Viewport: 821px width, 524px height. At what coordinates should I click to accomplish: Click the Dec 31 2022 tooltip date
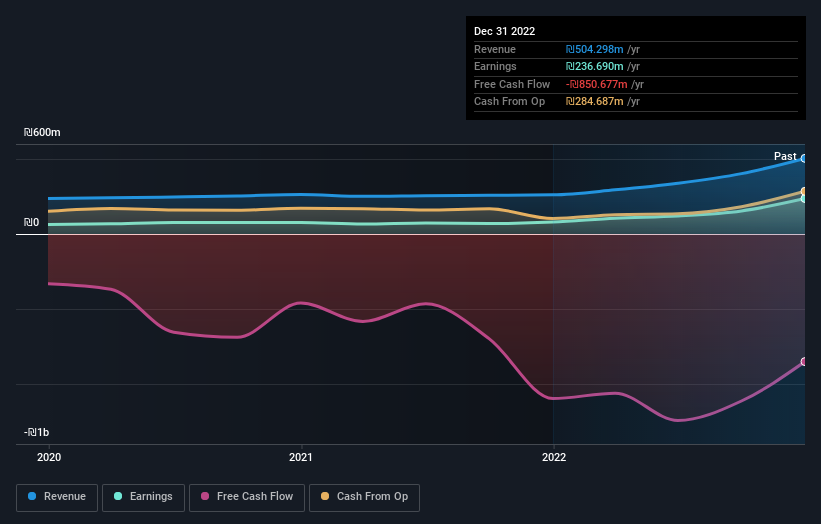coord(505,31)
